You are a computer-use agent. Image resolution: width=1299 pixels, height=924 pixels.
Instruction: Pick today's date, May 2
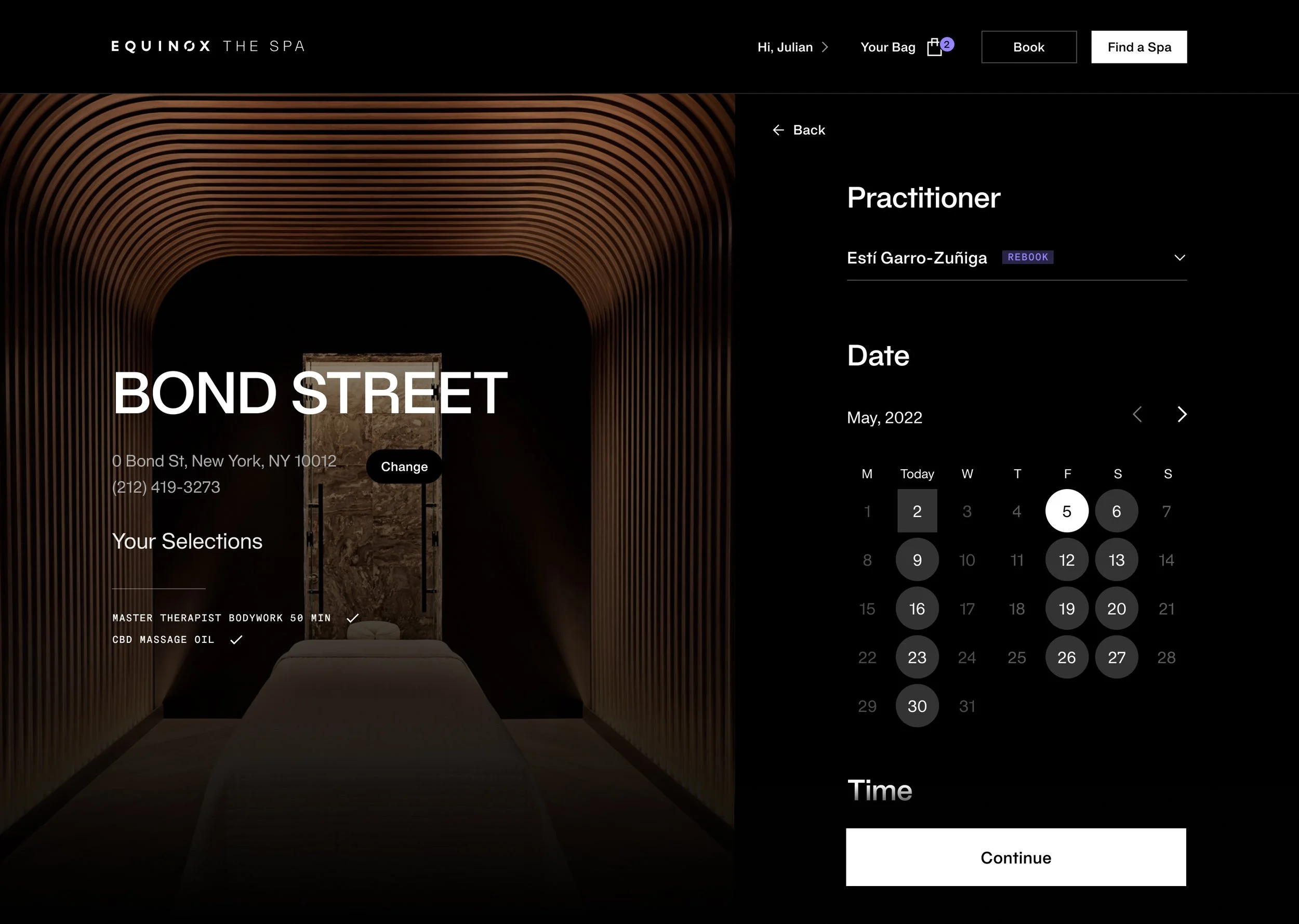[917, 511]
